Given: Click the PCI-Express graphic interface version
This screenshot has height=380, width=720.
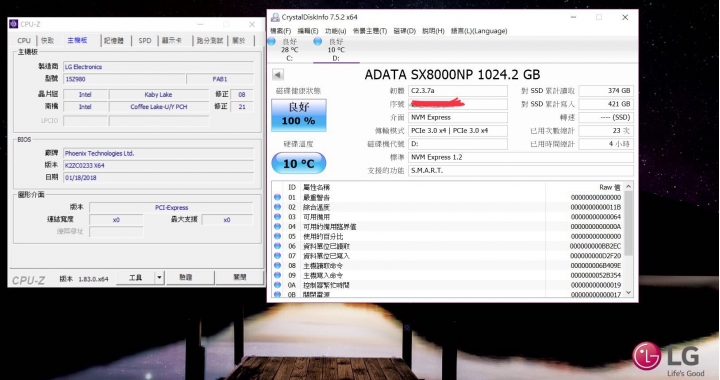Looking at the screenshot, I should [171, 207].
